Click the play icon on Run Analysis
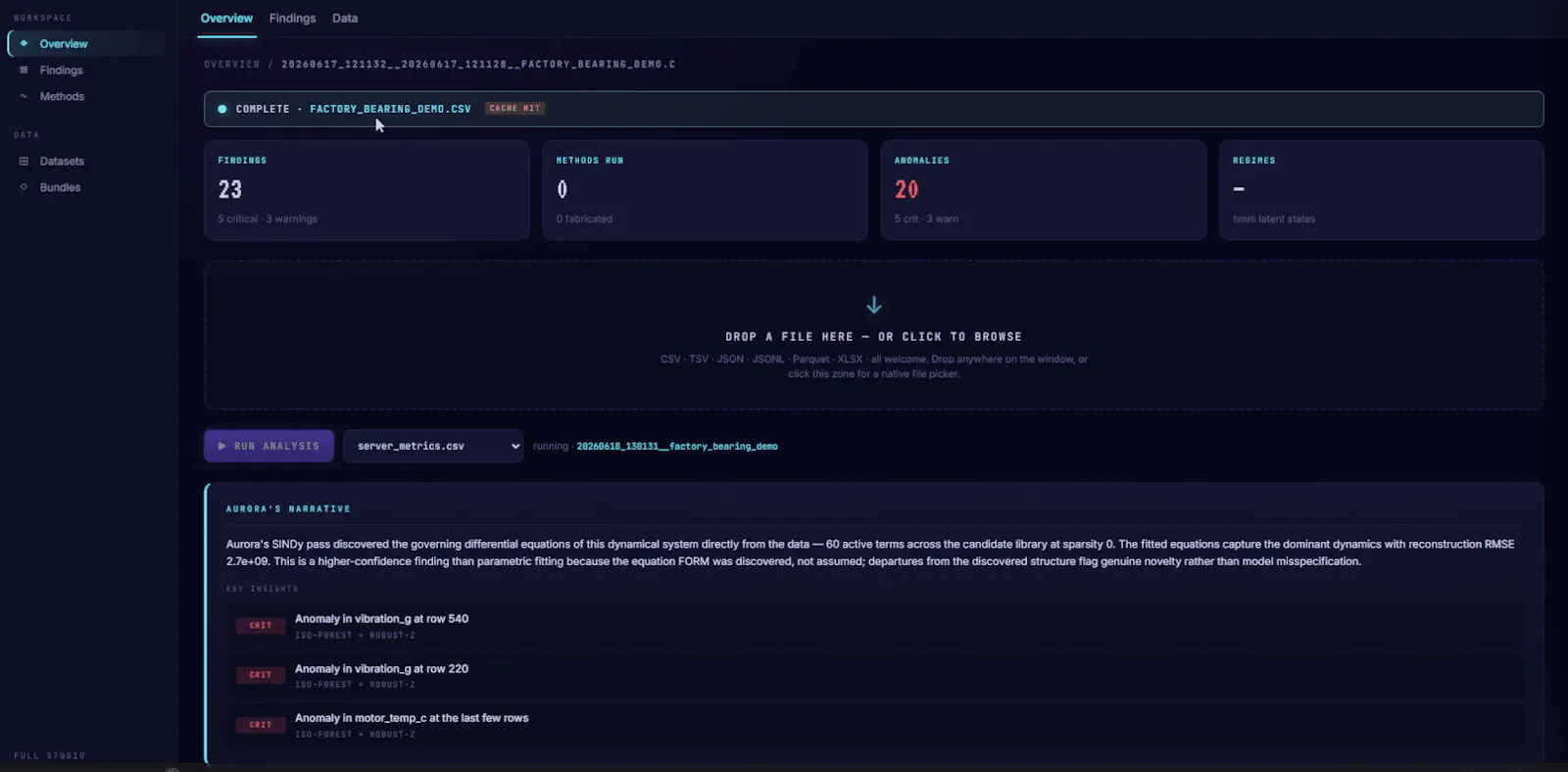1568x772 pixels. point(222,446)
